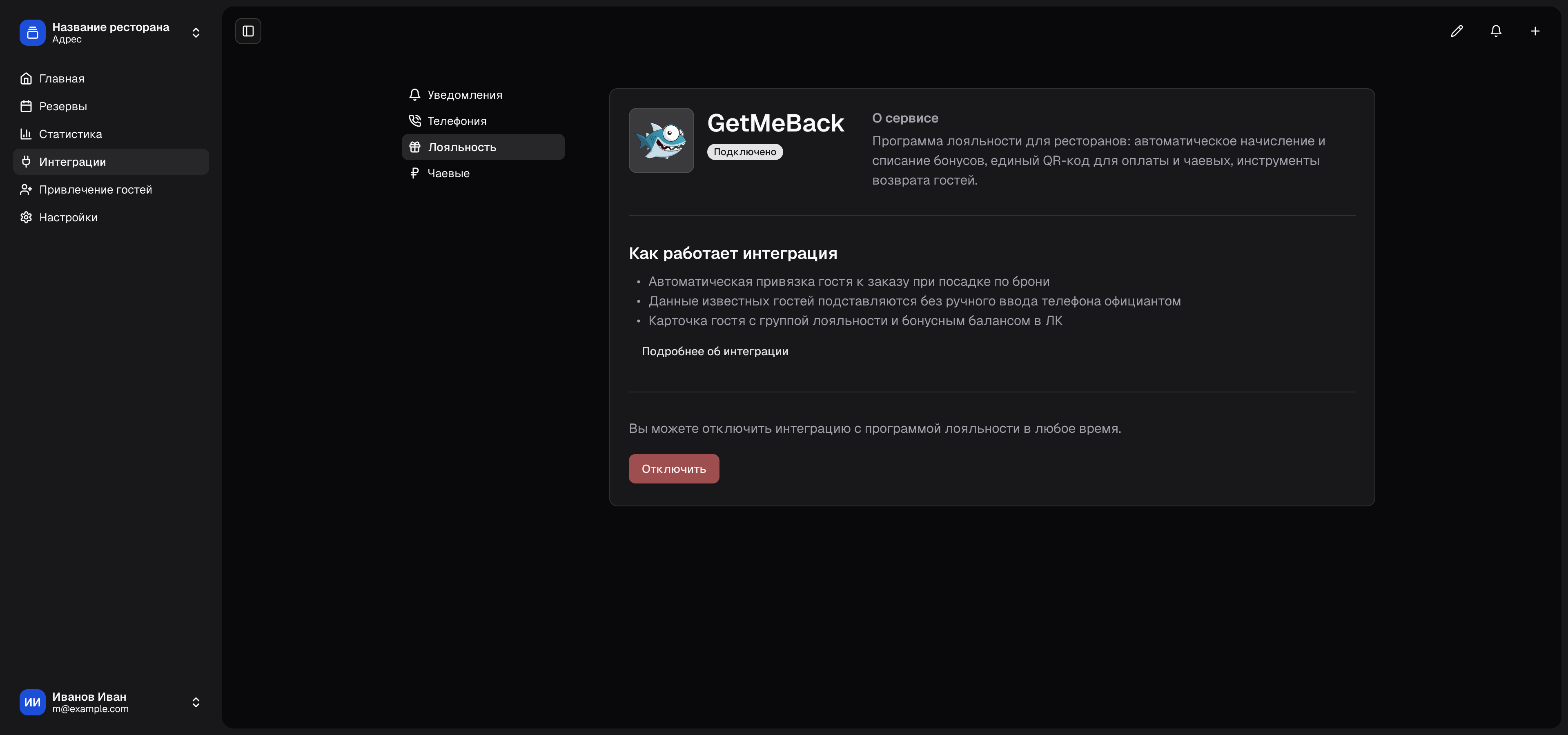The image size is (1568, 735).
Task: Click the phone icon beside Телефония
Action: (414, 121)
